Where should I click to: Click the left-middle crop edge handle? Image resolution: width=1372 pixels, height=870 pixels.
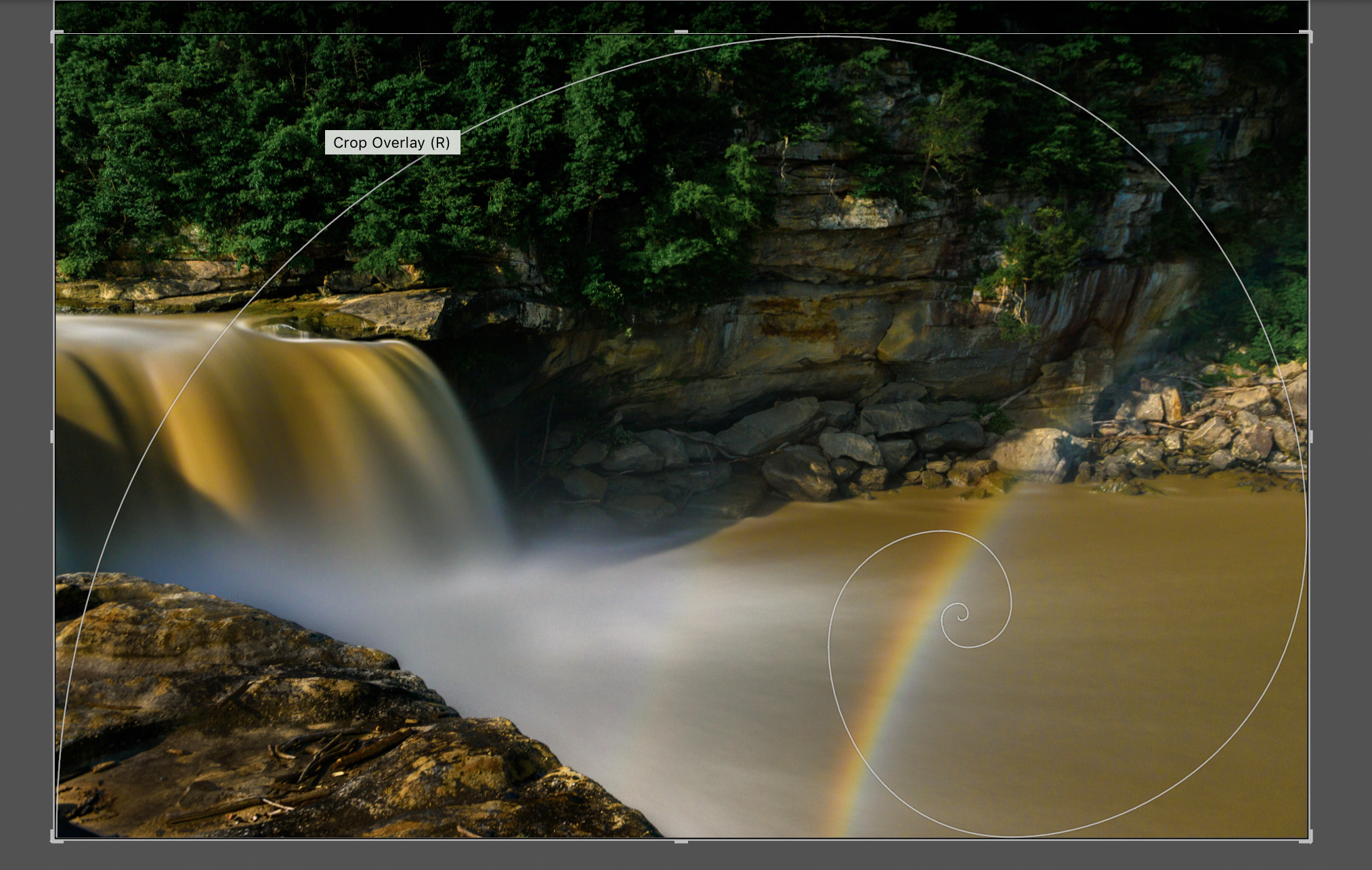tap(53, 437)
